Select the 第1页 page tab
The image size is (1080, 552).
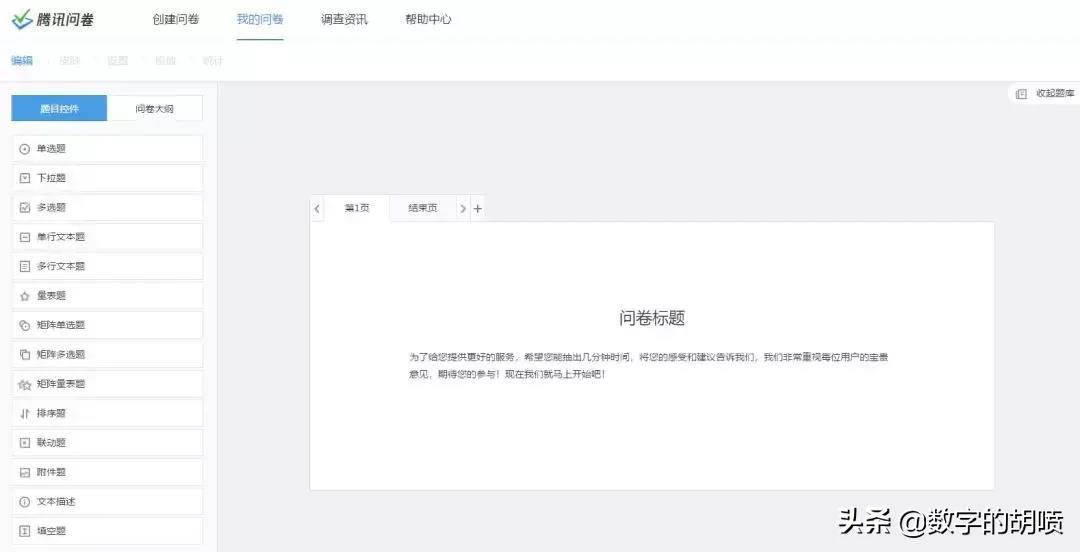tap(357, 208)
